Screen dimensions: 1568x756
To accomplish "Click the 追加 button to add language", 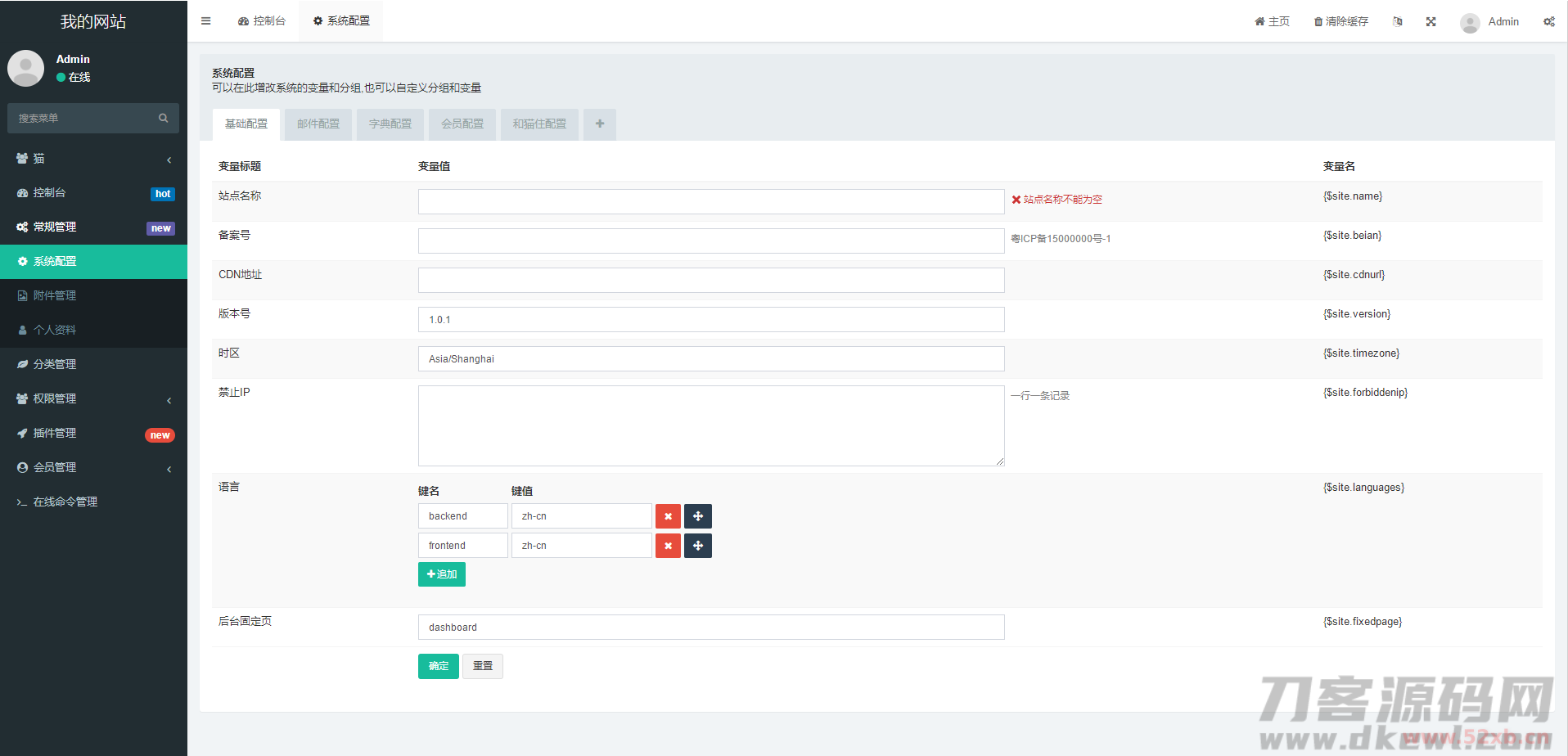I will pyautogui.click(x=442, y=574).
